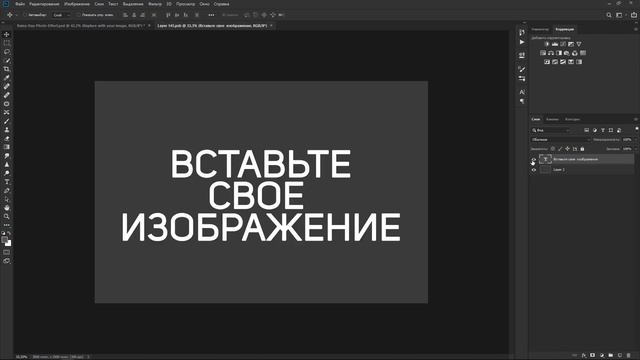Image resolution: width=640 pixels, height=360 pixels.
Task: Select the Clone Stamp tool
Action: tap(7, 130)
